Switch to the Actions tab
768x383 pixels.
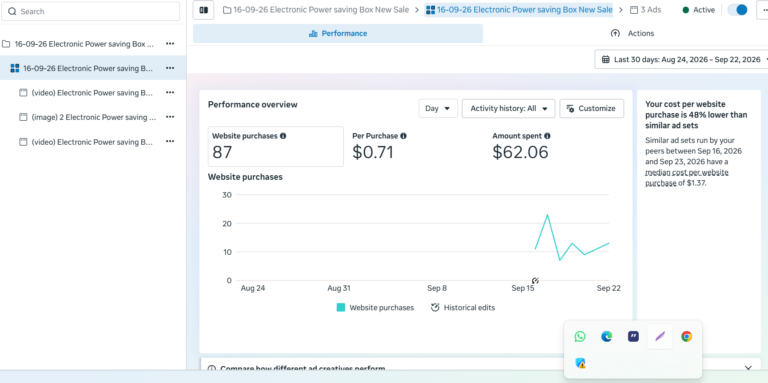click(632, 33)
